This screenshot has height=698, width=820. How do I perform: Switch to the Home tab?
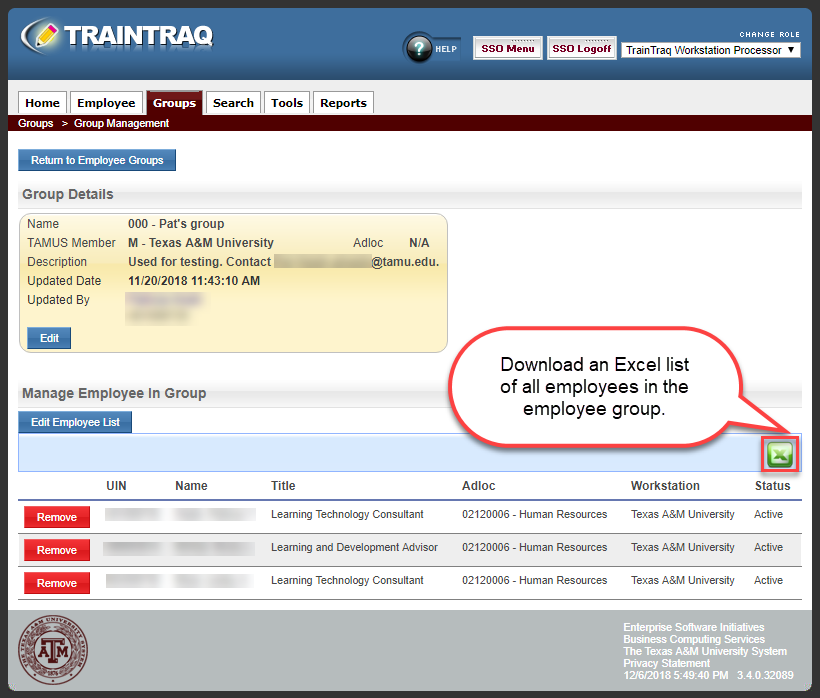(x=42, y=102)
